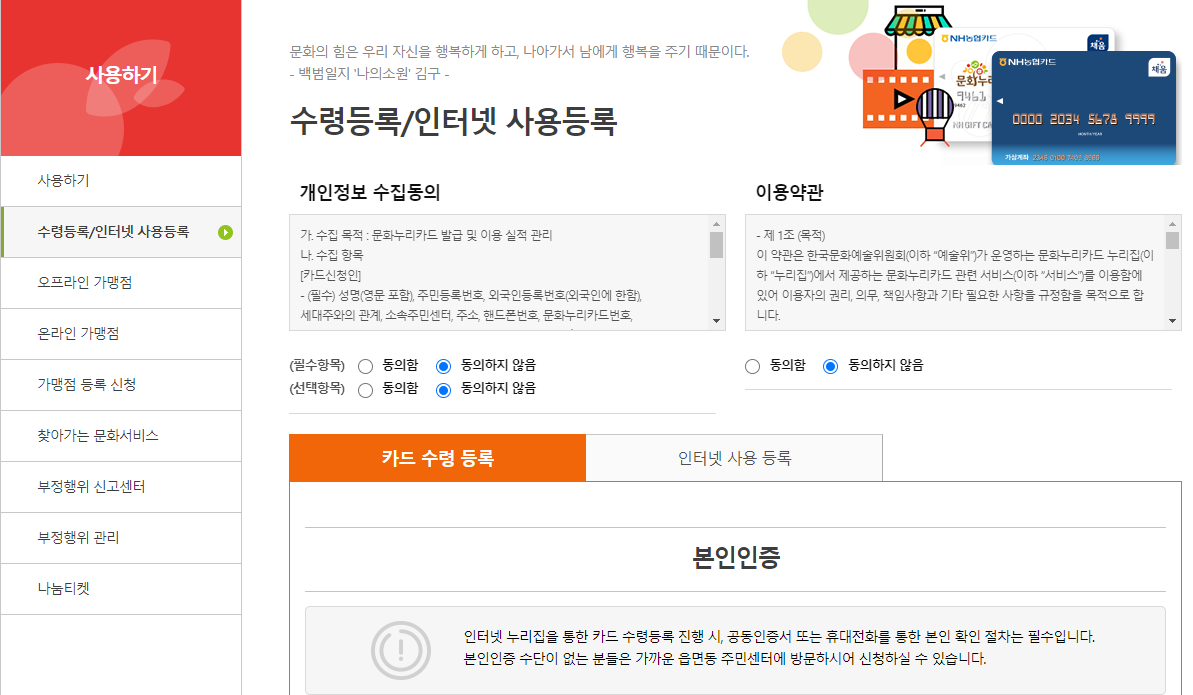
Task: Click '제 1조 (목적)' text in 이용약관
Action: [791, 235]
